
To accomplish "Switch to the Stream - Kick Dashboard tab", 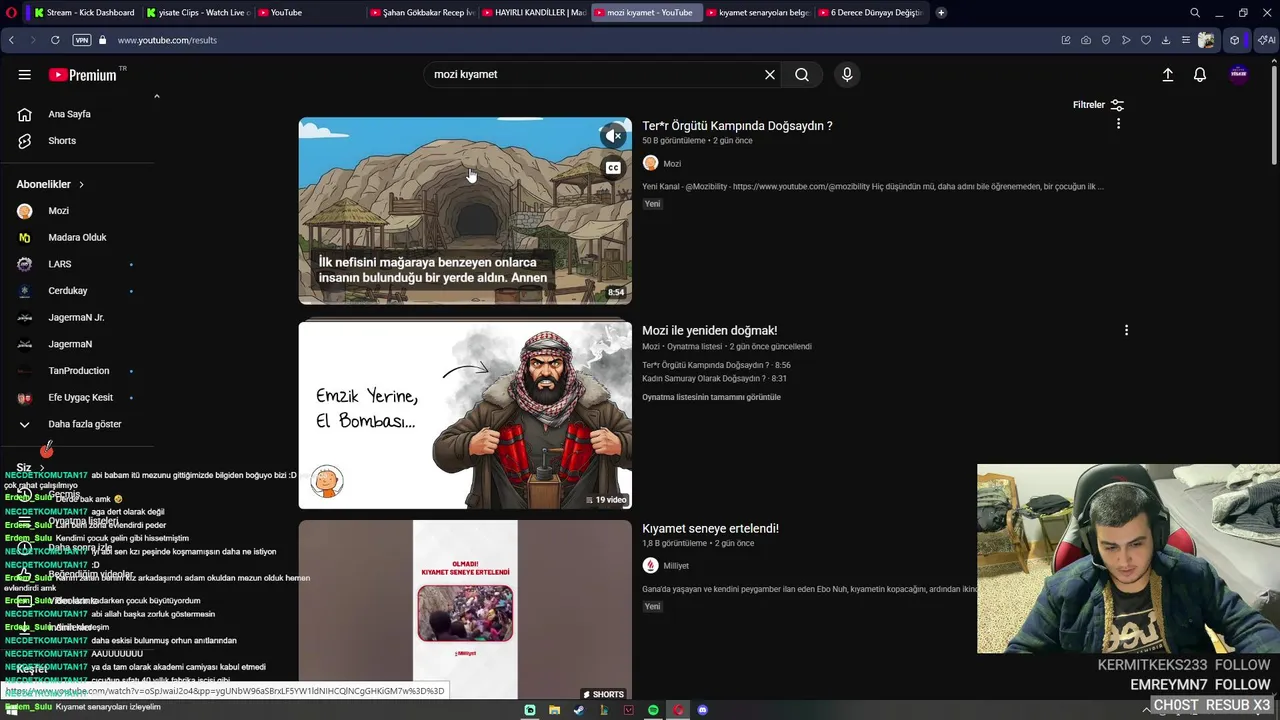I will pyautogui.click(x=85, y=13).
